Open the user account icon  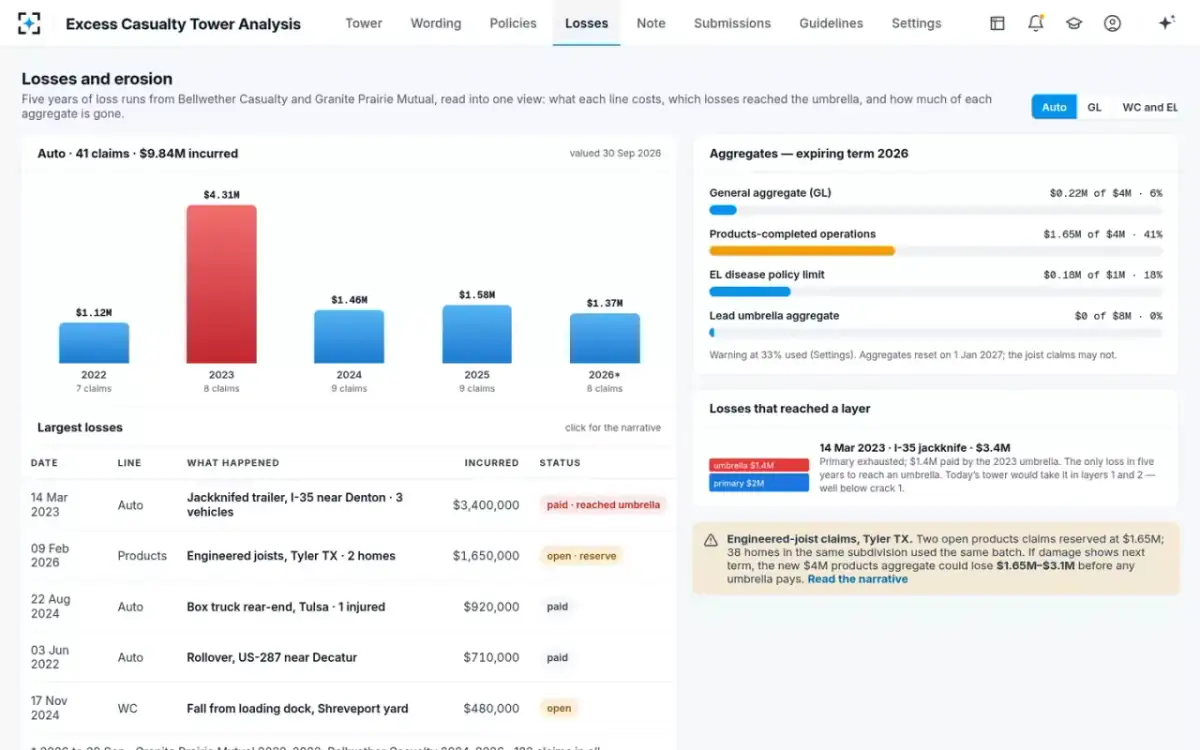click(x=1112, y=23)
